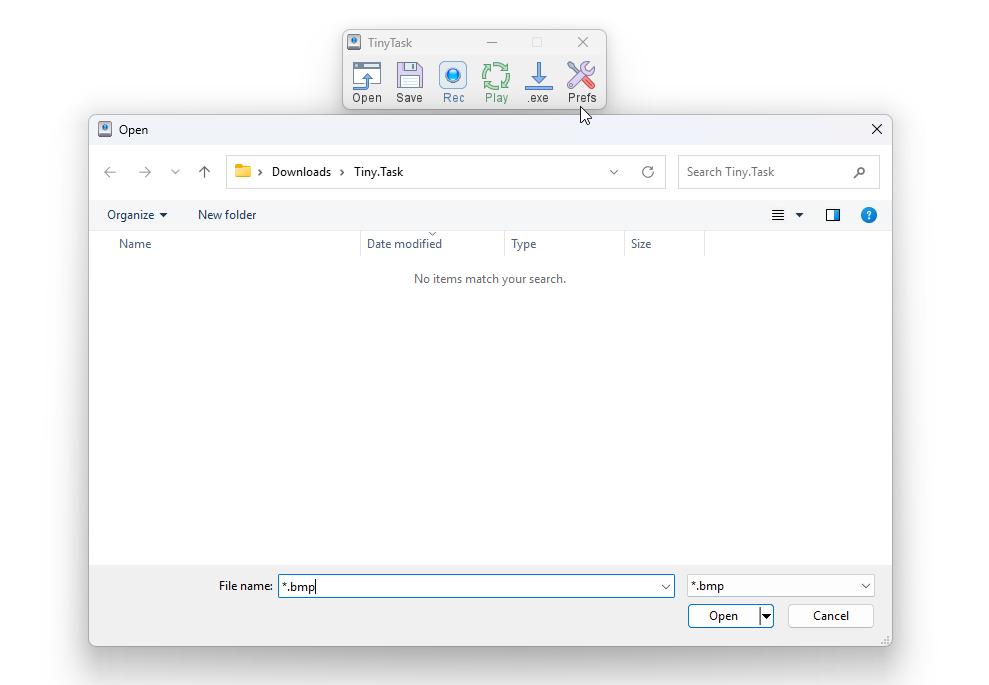Click the Open button in the dialog

pos(723,616)
